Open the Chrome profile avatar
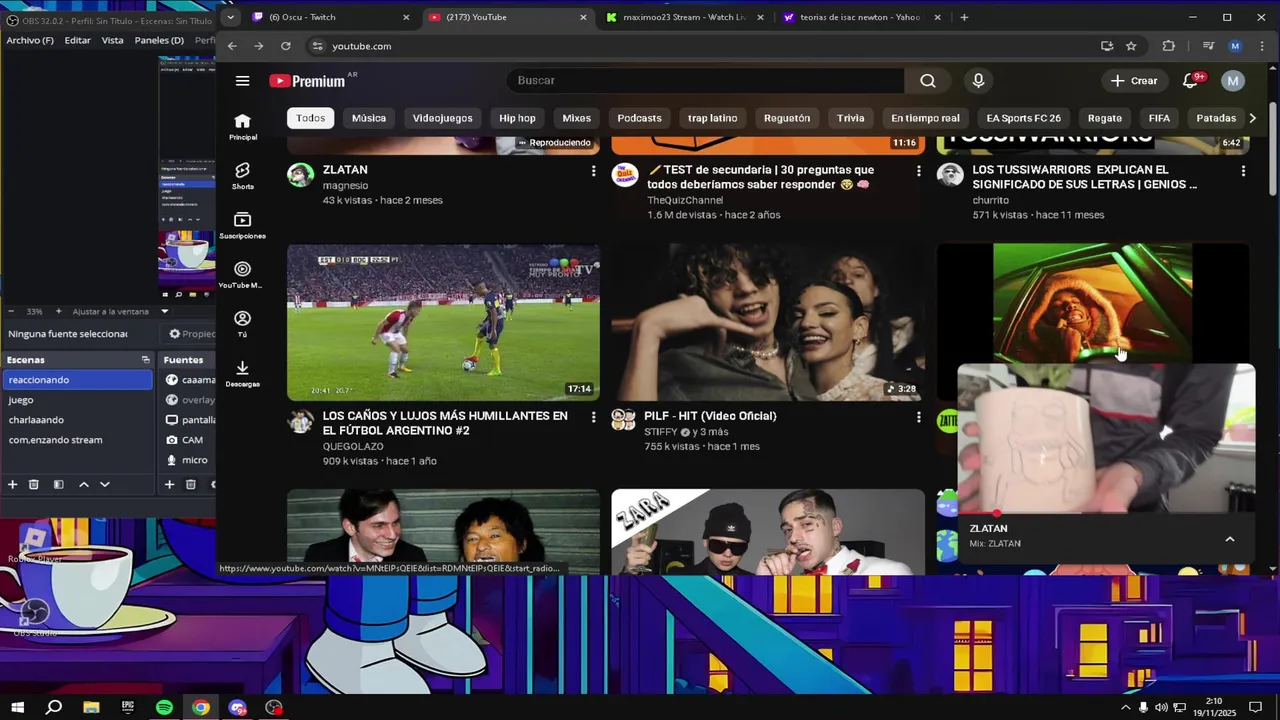The image size is (1280, 720). [1235, 46]
